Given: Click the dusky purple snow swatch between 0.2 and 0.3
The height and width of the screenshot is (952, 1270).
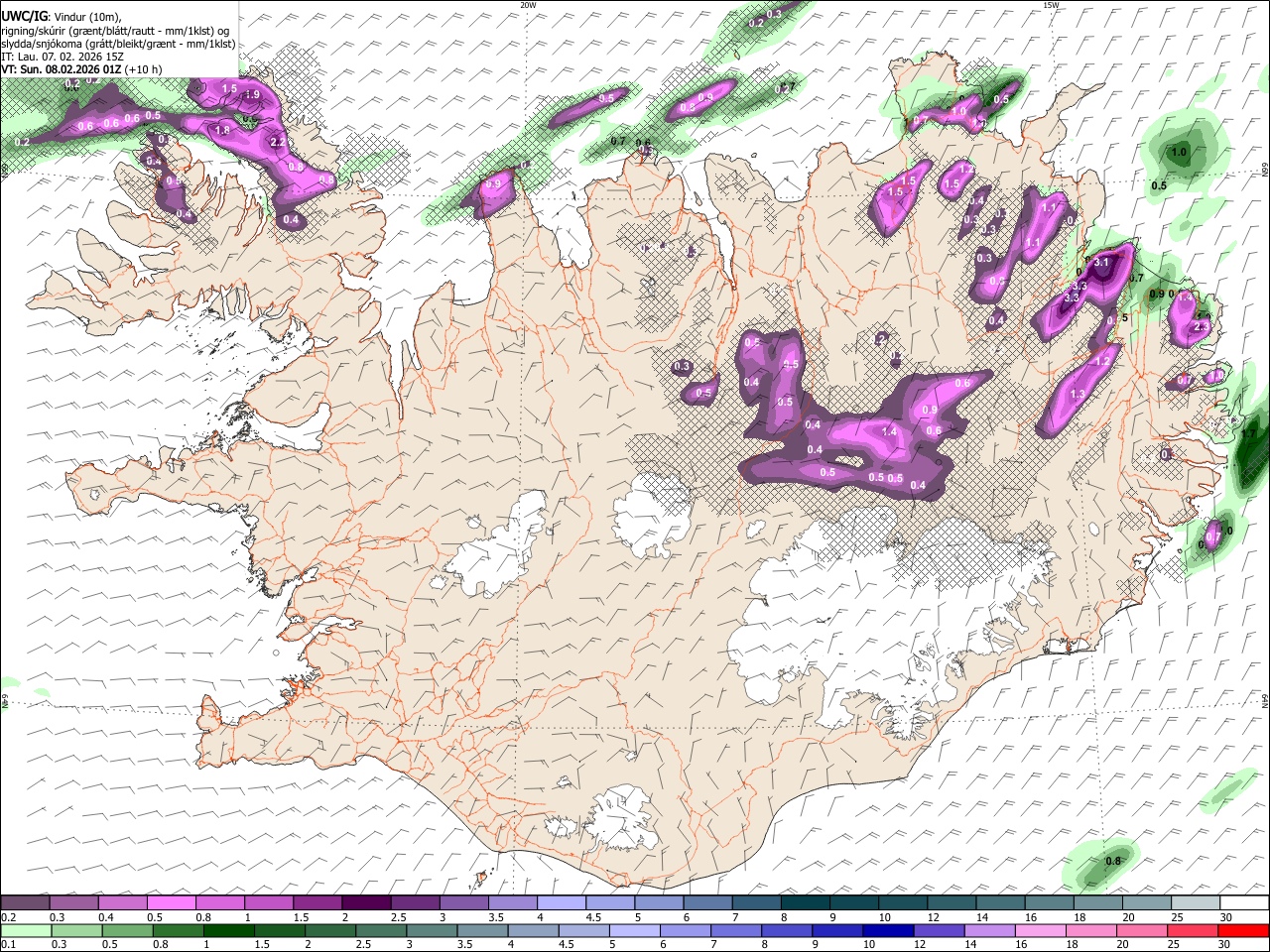Looking at the screenshot, I should [25, 903].
